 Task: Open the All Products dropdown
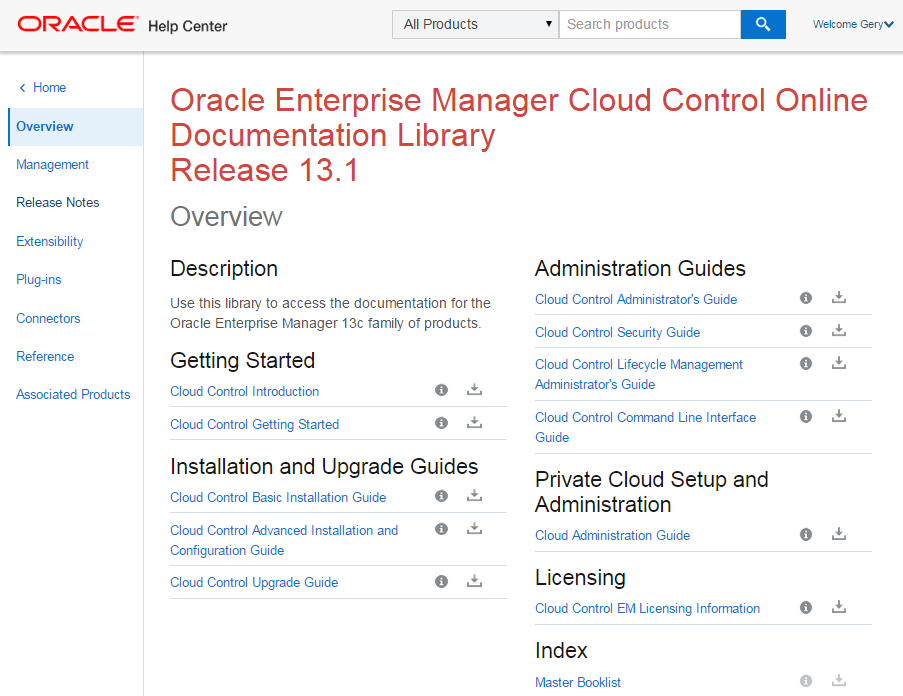coord(475,24)
